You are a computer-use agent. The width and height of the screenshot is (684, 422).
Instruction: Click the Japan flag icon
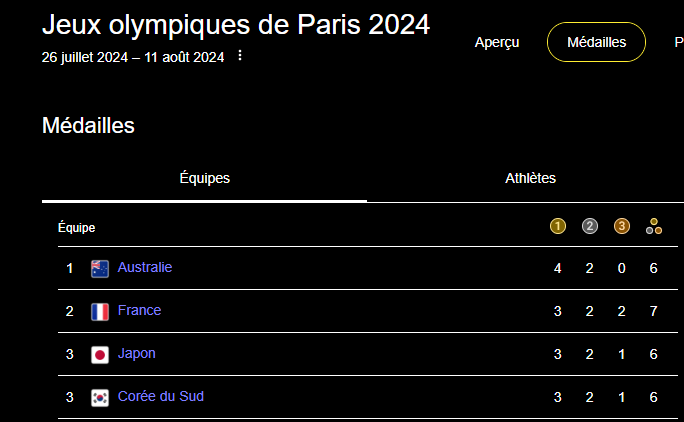pos(100,354)
